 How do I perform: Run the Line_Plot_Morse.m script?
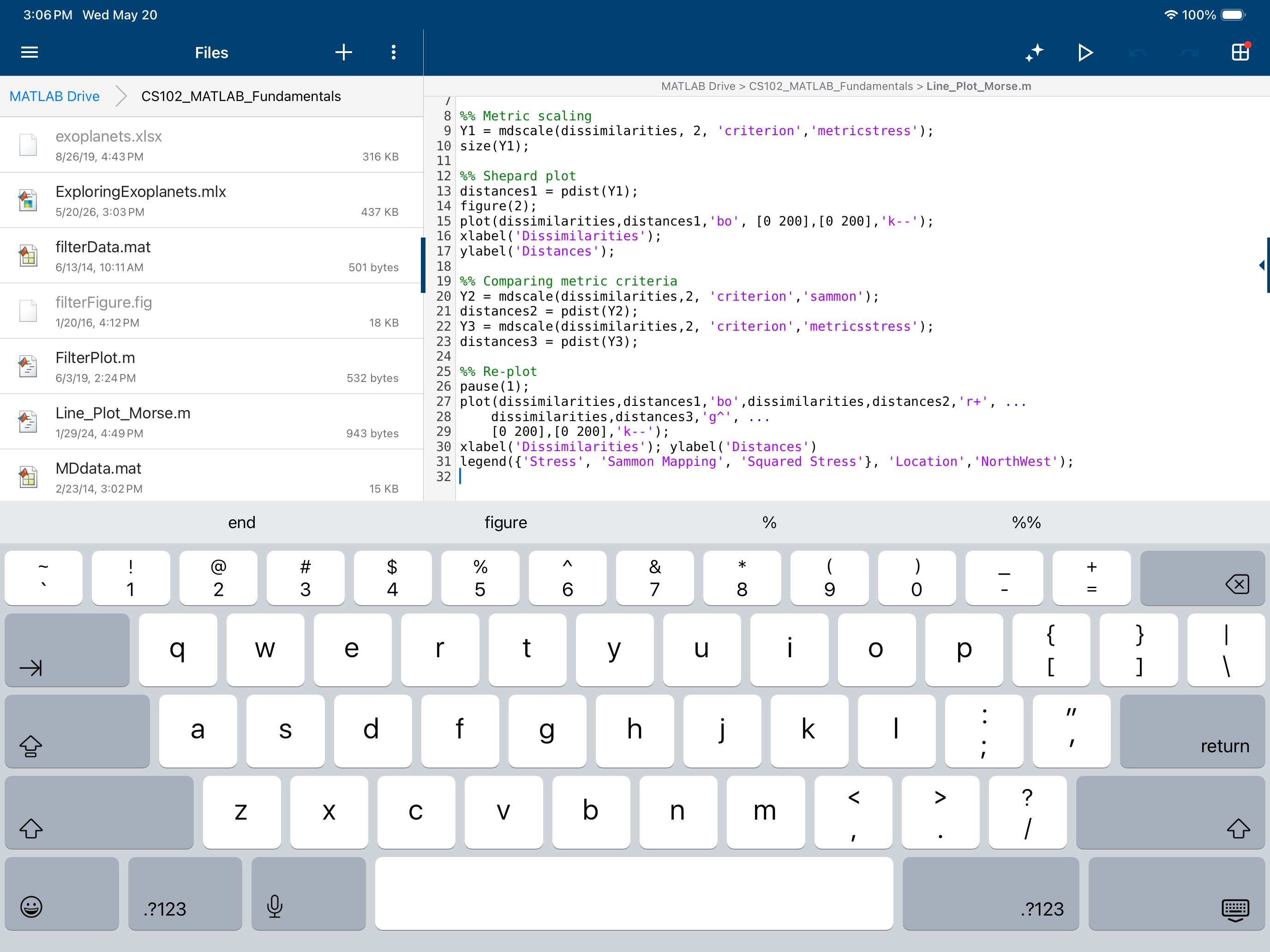(1085, 53)
